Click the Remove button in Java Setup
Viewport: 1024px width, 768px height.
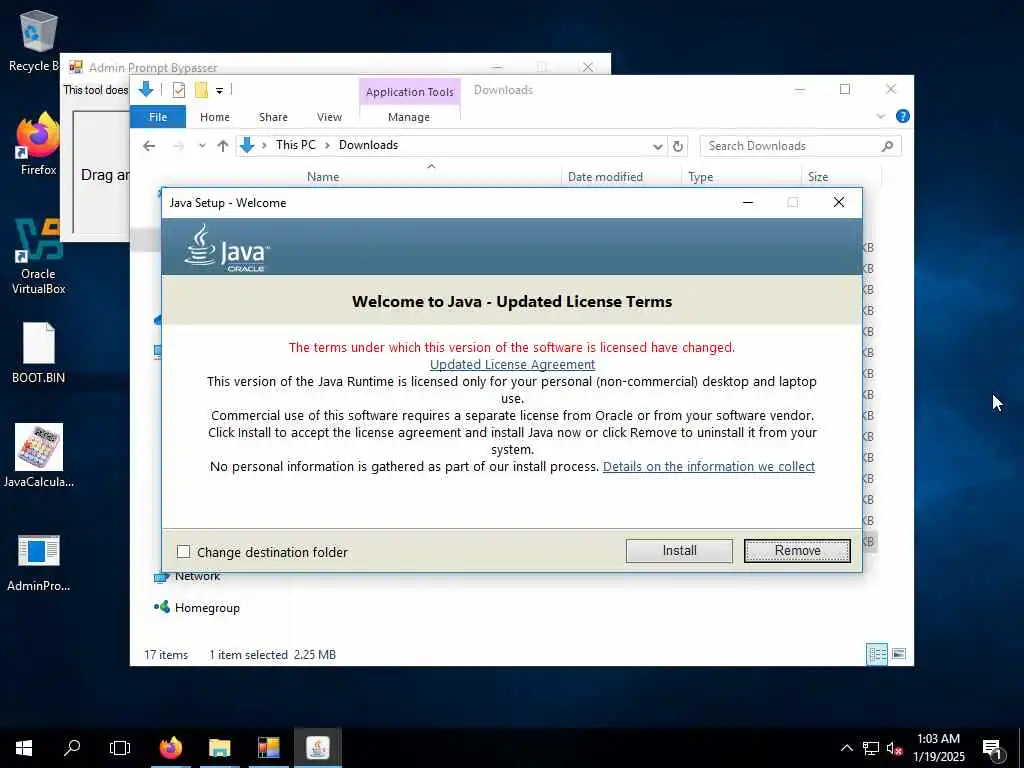click(797, 551)
